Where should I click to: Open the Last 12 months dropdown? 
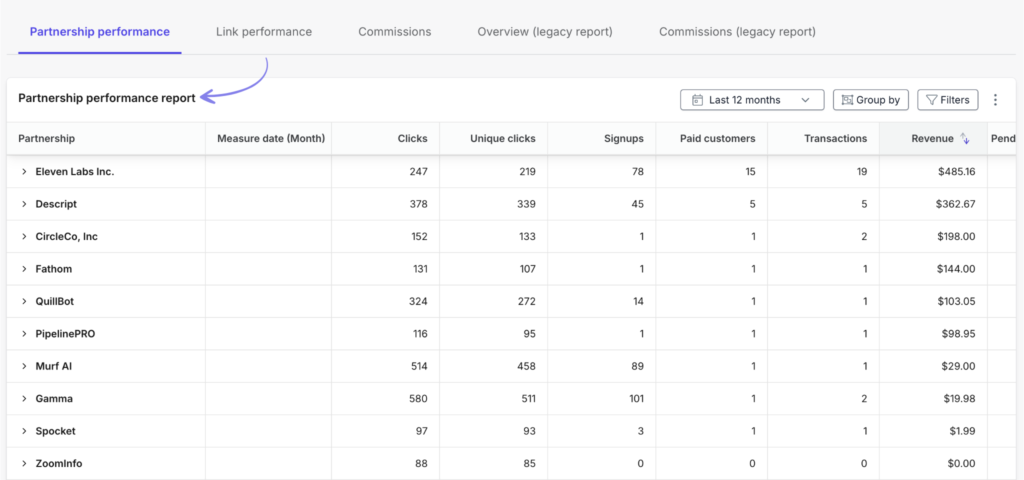coord(752,100)
